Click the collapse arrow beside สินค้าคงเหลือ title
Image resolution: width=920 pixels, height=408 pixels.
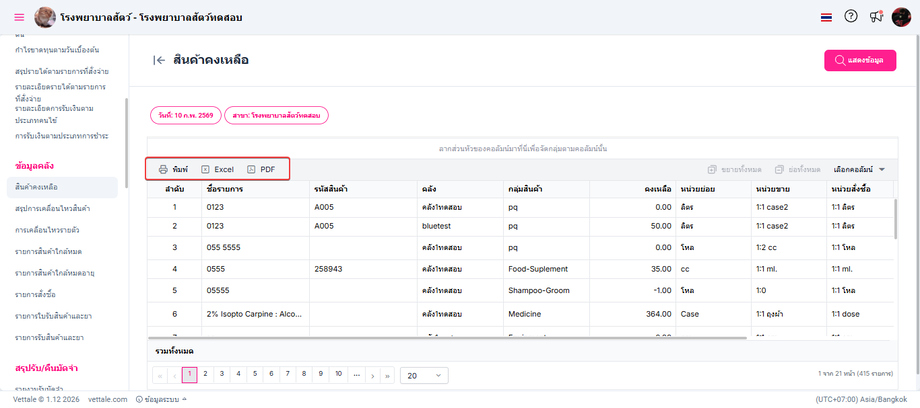159,60
